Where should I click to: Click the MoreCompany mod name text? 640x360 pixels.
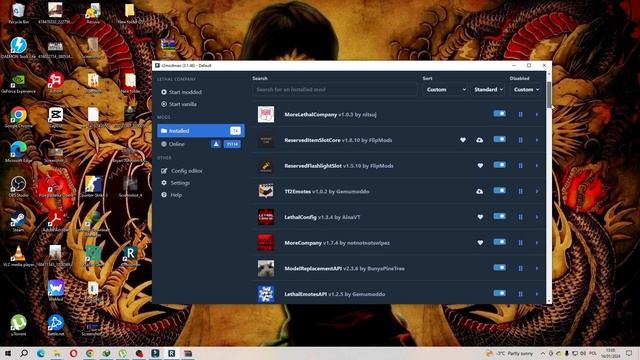pos(303,243)
